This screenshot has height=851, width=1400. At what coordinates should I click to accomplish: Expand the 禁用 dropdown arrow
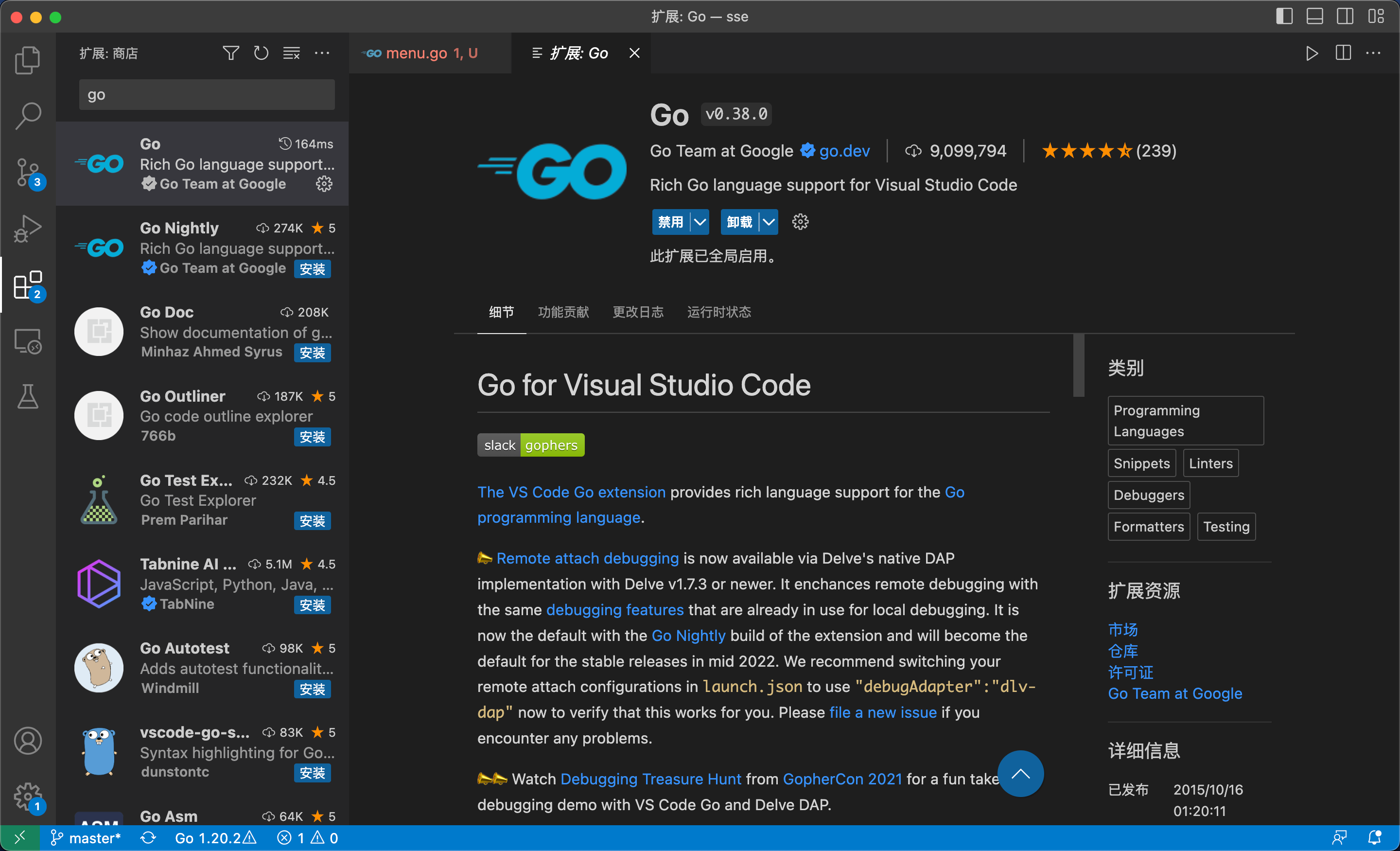(x=700, y=222)
